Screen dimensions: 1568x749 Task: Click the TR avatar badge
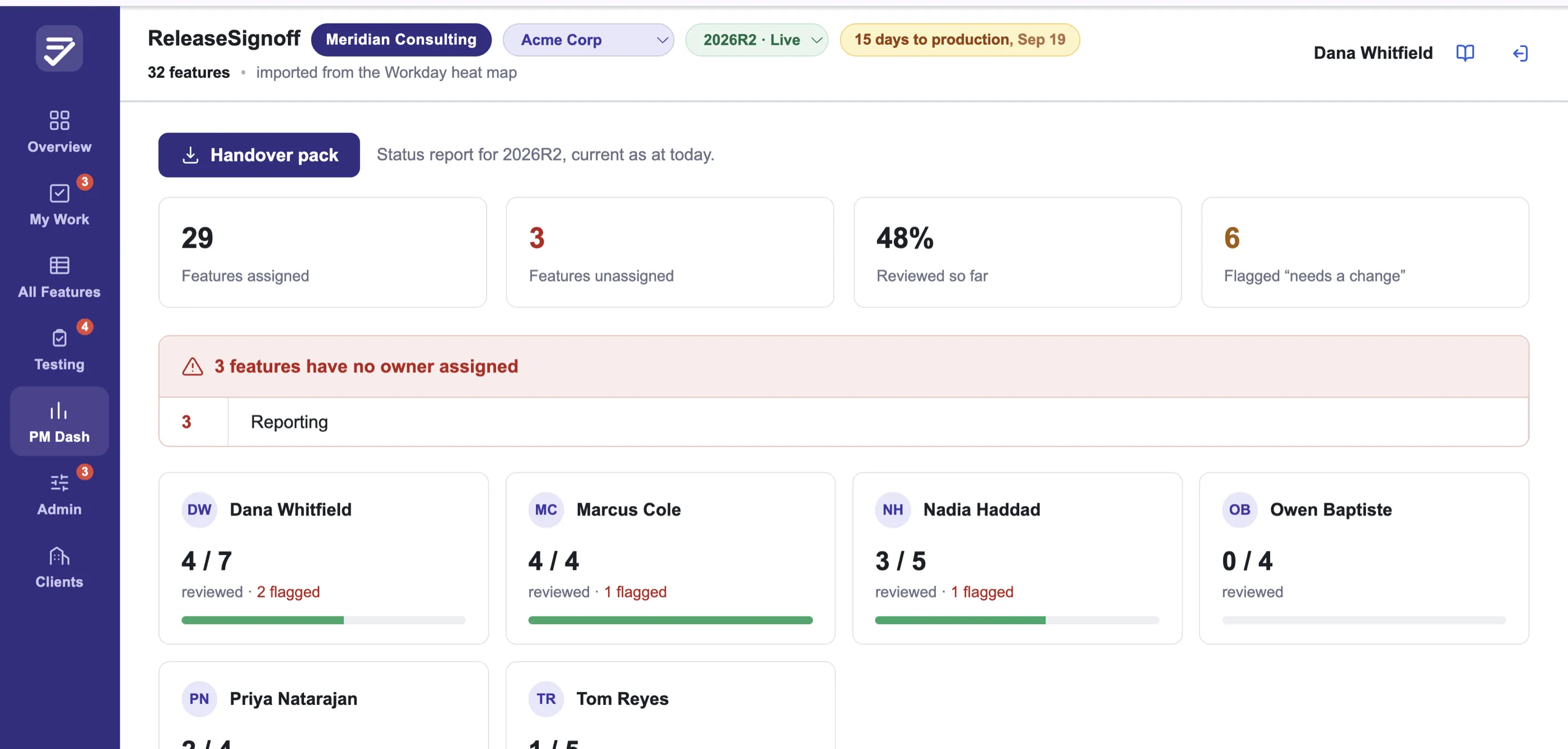[x=546, y=699]
